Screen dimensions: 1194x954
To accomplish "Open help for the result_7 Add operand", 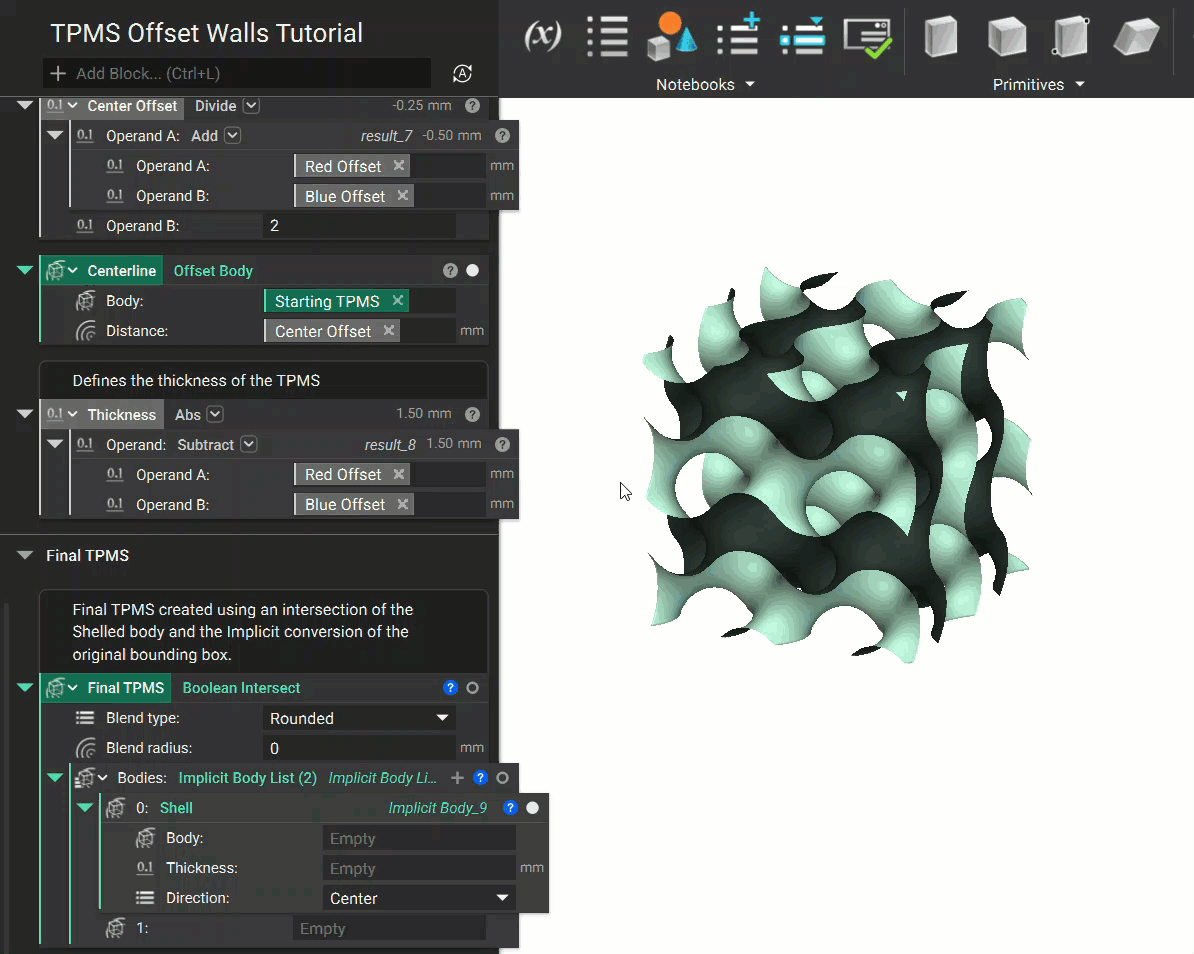I will (x=503, y=136).
